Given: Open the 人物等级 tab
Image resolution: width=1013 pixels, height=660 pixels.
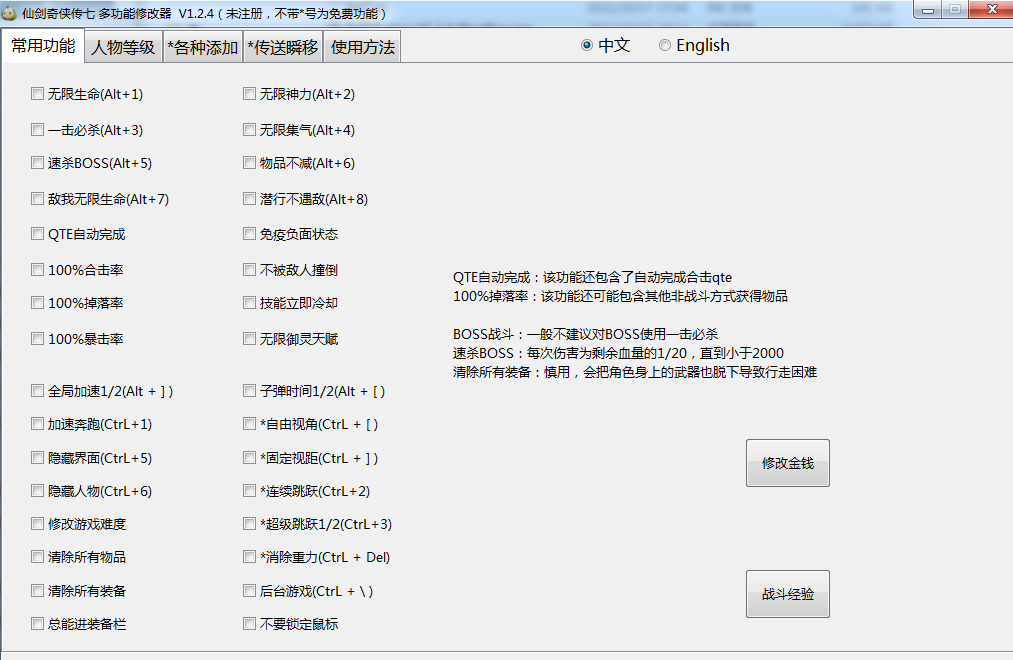Looking at the screenshot, I should click(123, 47).
